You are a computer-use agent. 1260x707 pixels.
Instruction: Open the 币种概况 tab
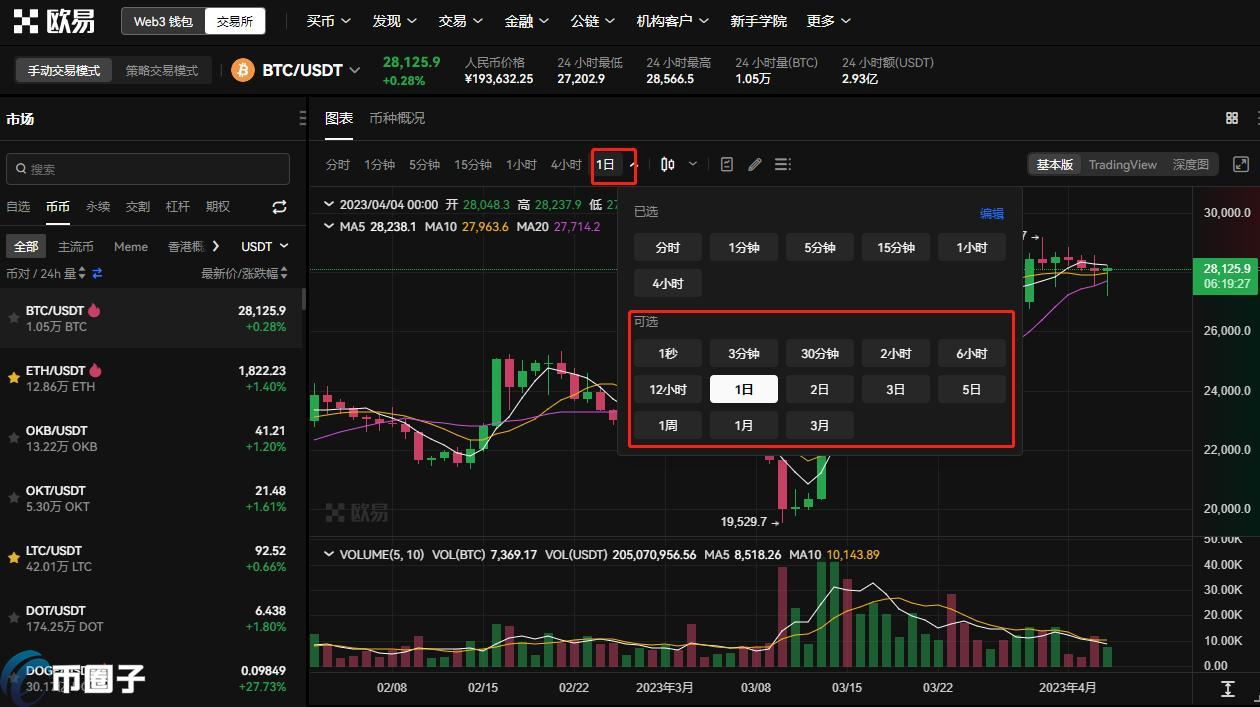point(397,118)
